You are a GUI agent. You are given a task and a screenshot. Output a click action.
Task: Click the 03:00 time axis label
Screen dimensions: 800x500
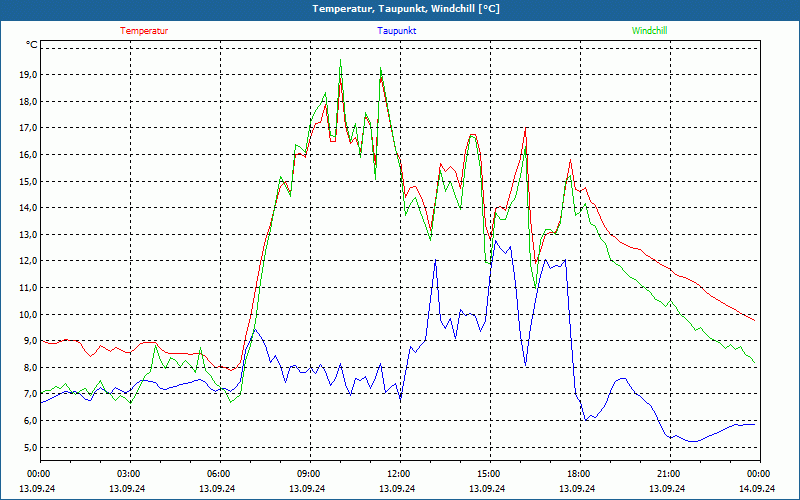tap(131, 474)
